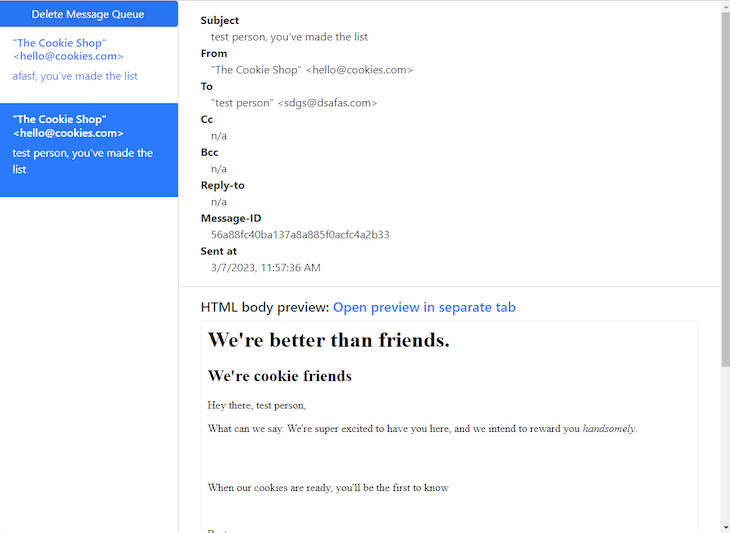Click the "We're better than friends." heading

pos(328,340)
